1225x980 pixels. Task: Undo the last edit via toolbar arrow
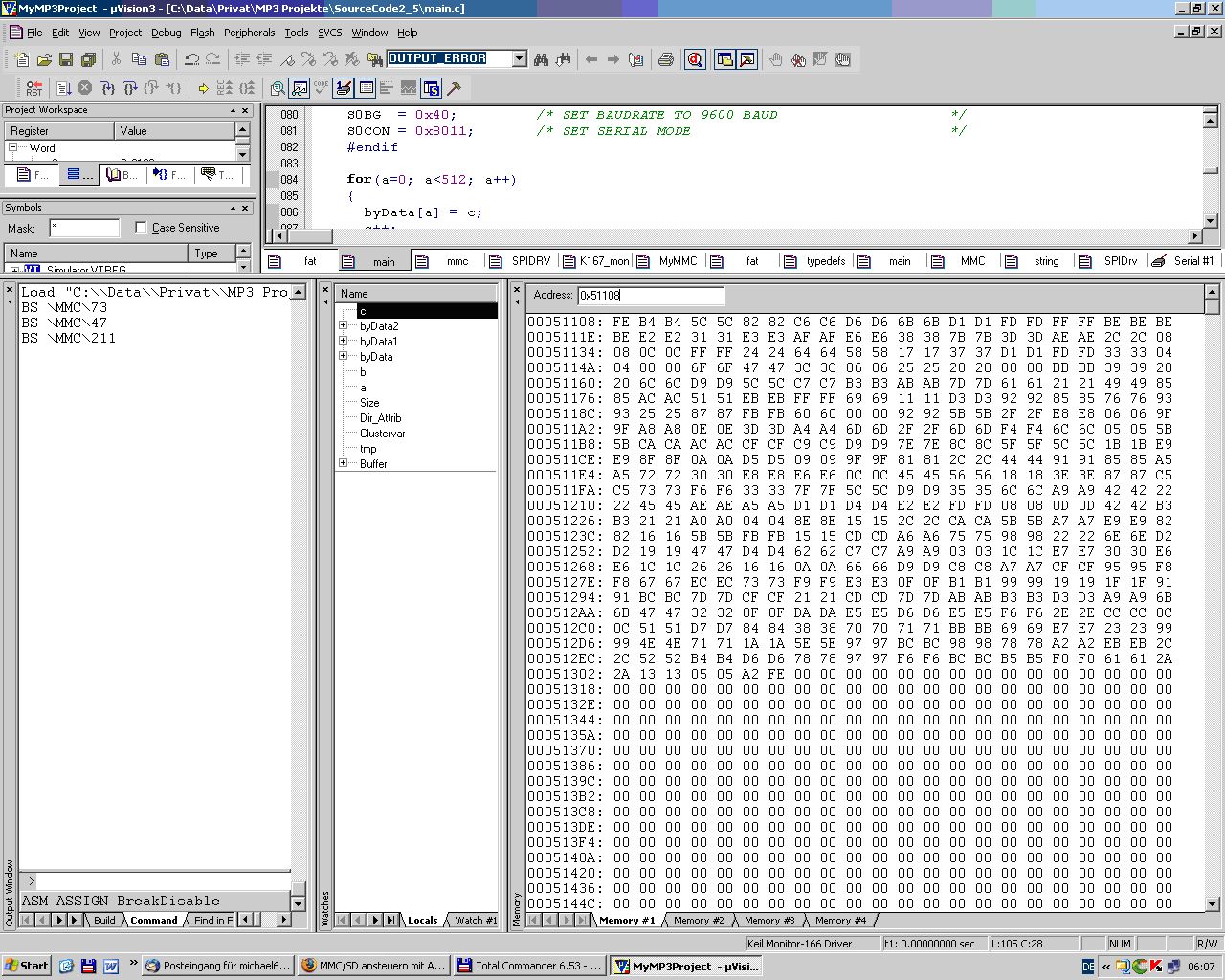pyautogui.click(x=191, y=59)
